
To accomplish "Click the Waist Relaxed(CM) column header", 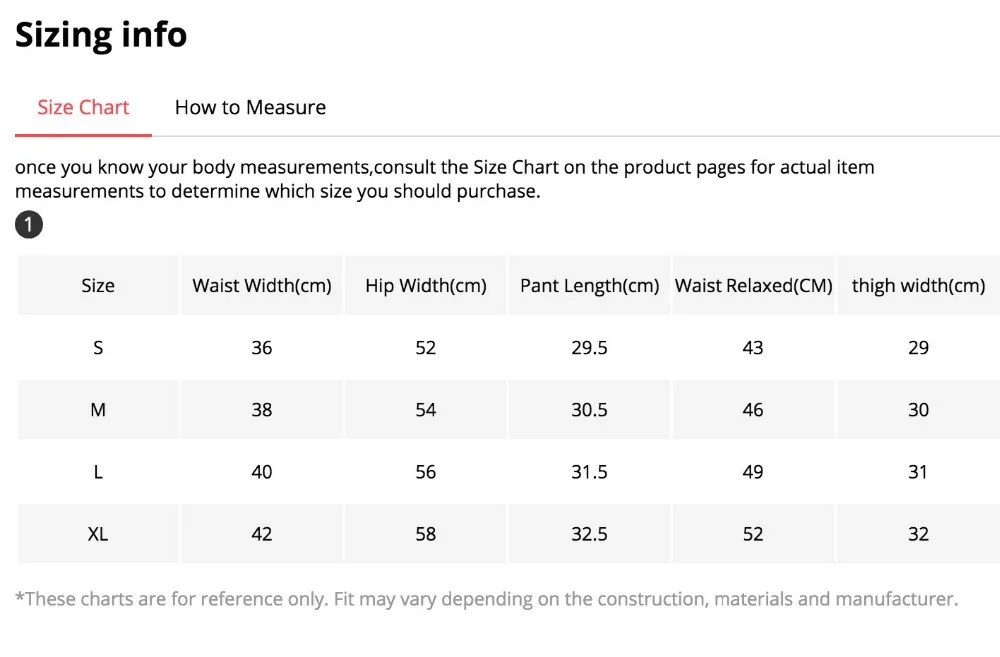I will tap(753, 285).
